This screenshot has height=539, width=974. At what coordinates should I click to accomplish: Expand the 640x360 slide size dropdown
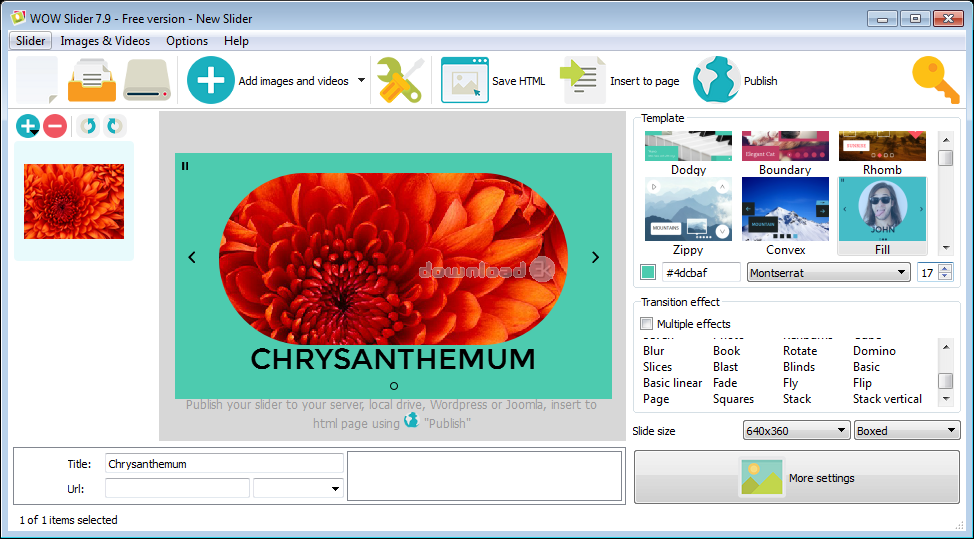[796, 431]
